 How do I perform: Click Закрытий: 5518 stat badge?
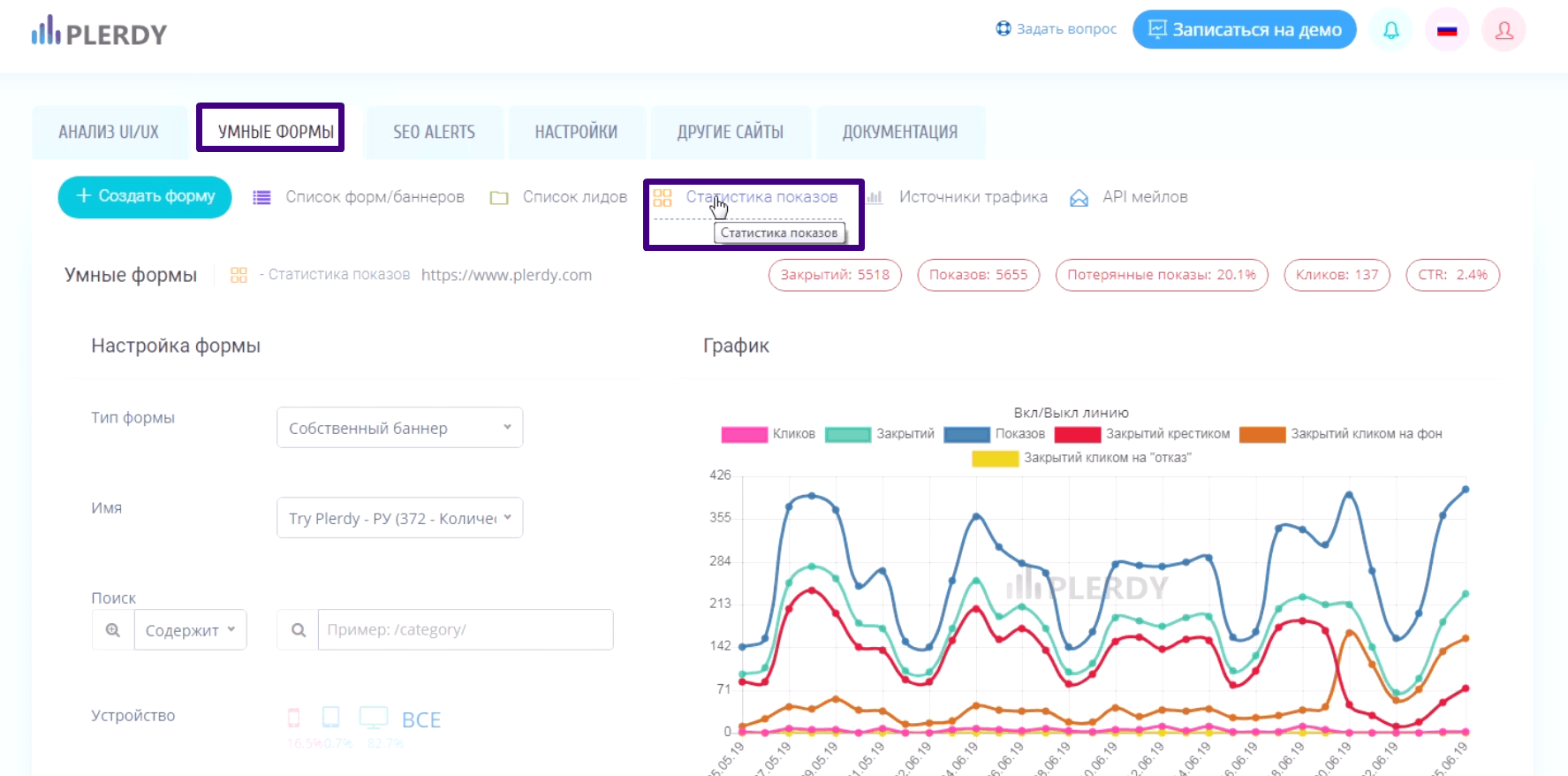pos(835,275)
